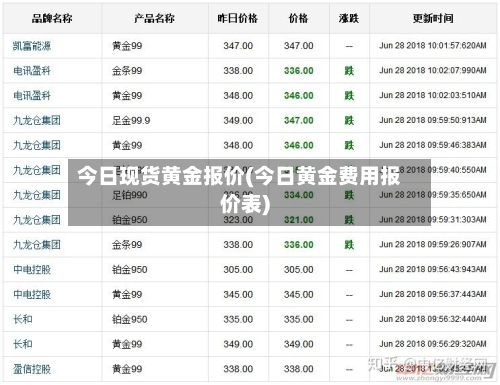This screenshot has height=385, width=500.
Task: Select timestamp Jun 28 2018 09:59:50:913AM
Action: coord(433,120)
